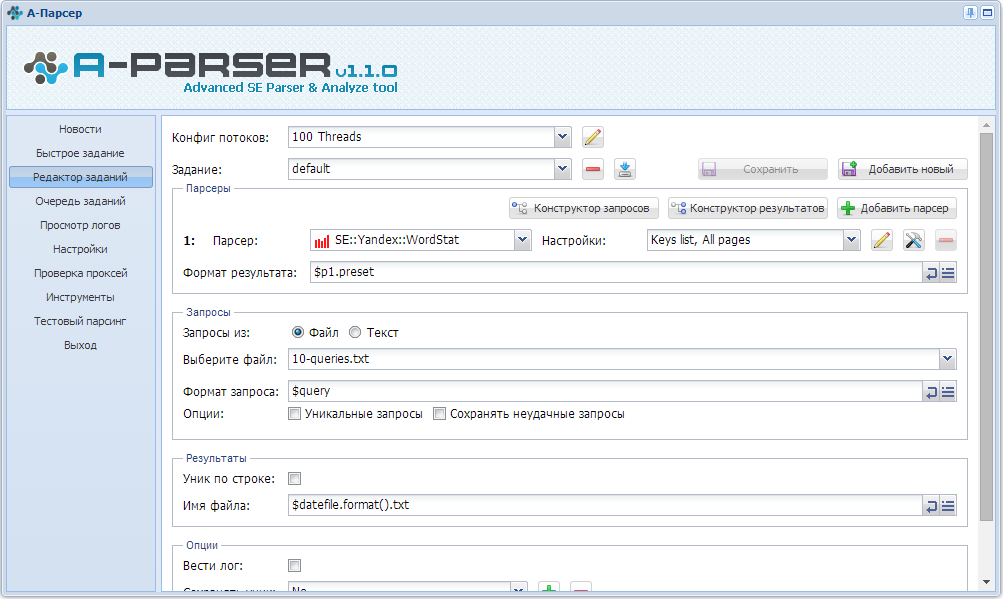Select the Файл radio option

pos(297,332)
